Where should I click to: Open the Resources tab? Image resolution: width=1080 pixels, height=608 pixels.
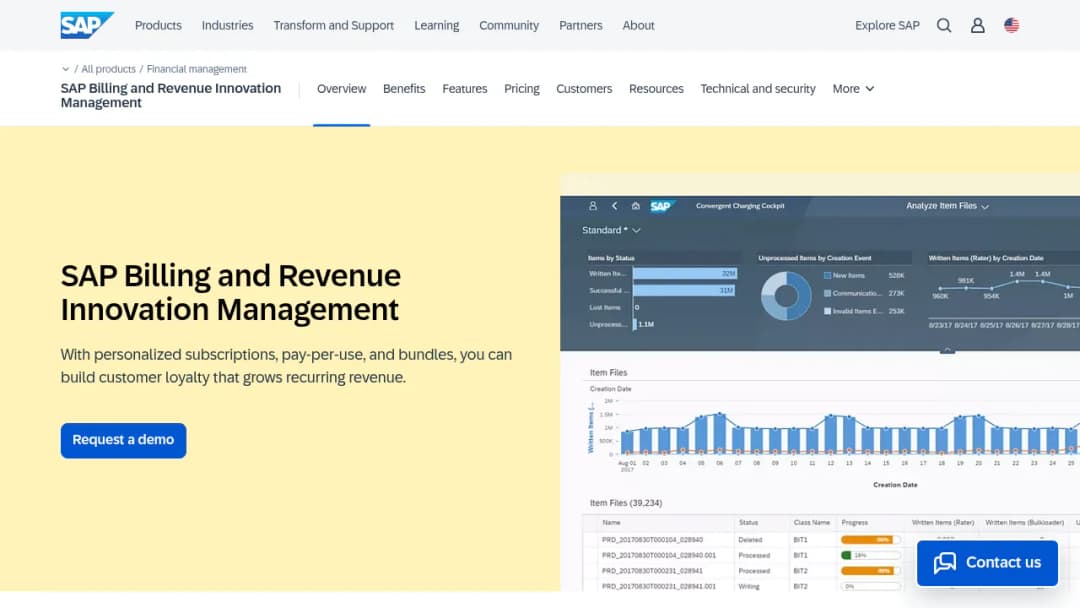pyautogui.click(x=656, y=89)
